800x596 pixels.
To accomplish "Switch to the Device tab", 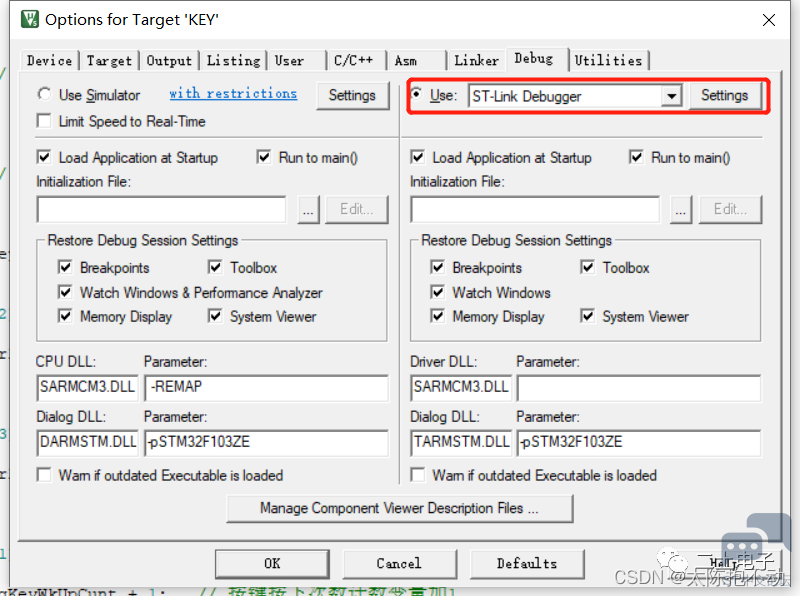I will pos(49,61).
